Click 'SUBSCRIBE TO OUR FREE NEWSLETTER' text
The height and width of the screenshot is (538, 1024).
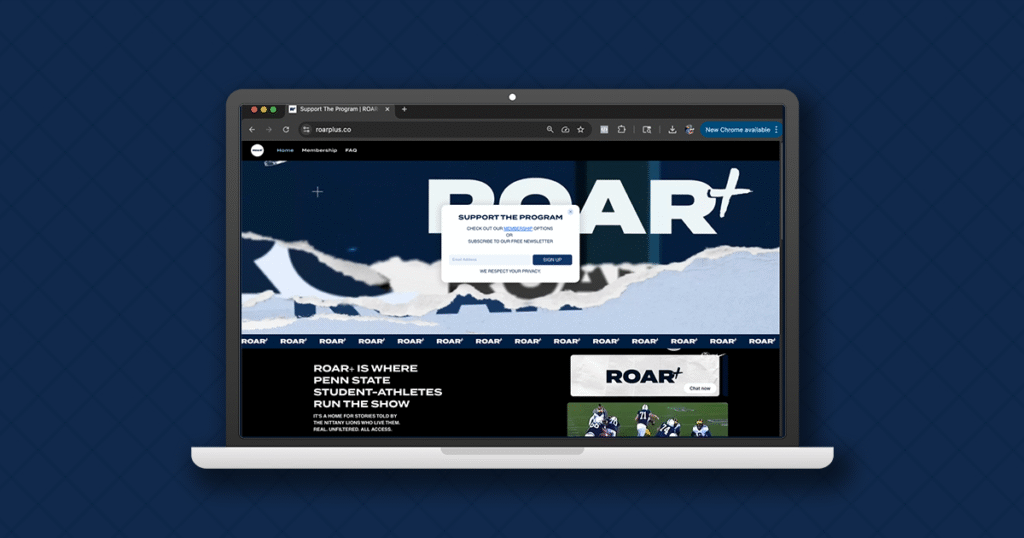(x=510, y=241)
